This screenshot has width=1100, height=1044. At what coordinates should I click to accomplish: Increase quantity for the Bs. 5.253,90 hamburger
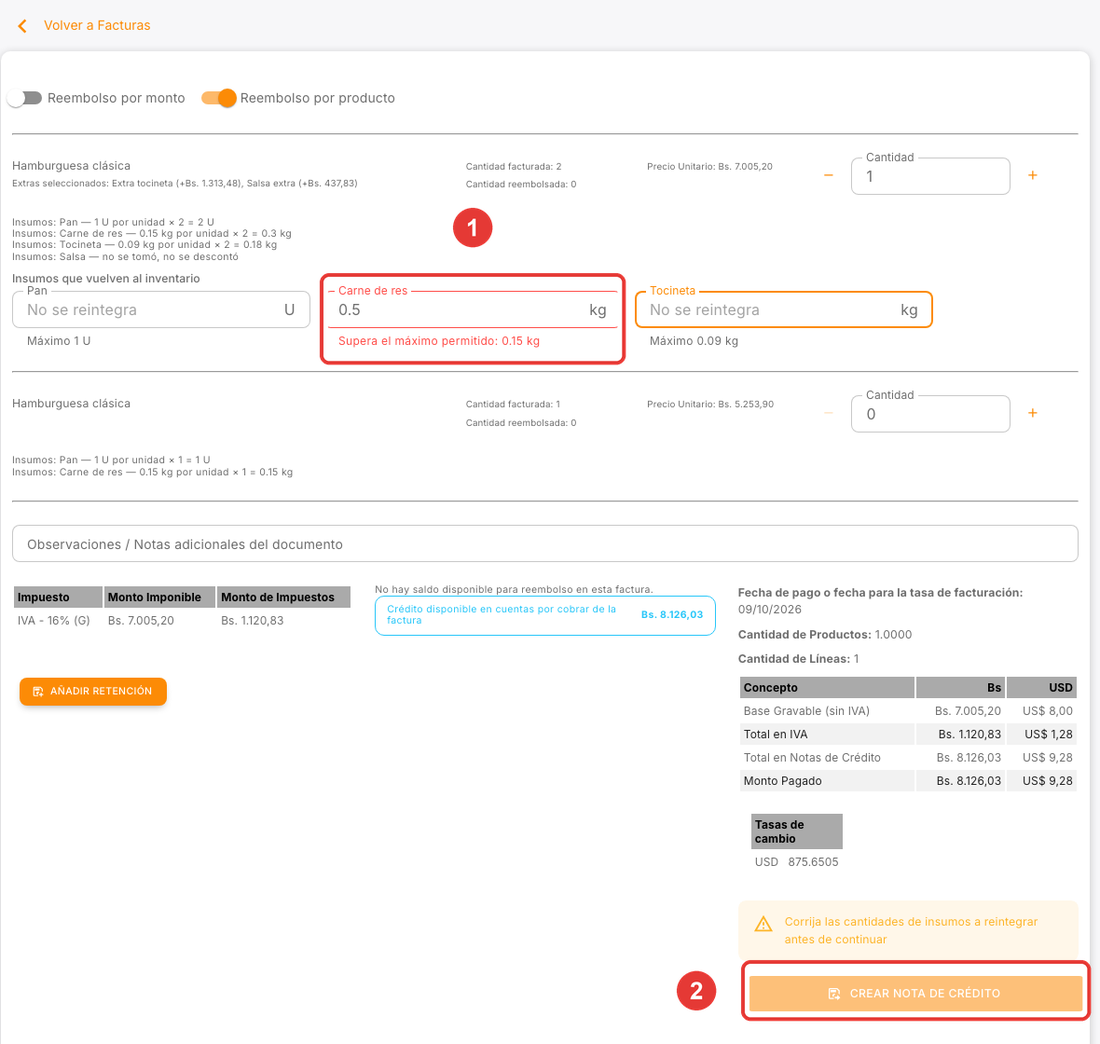click(1033, 413)
